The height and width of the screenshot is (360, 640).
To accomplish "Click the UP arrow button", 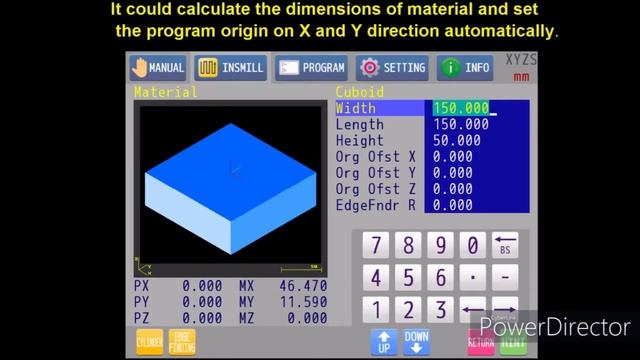I will pos(384,342).
